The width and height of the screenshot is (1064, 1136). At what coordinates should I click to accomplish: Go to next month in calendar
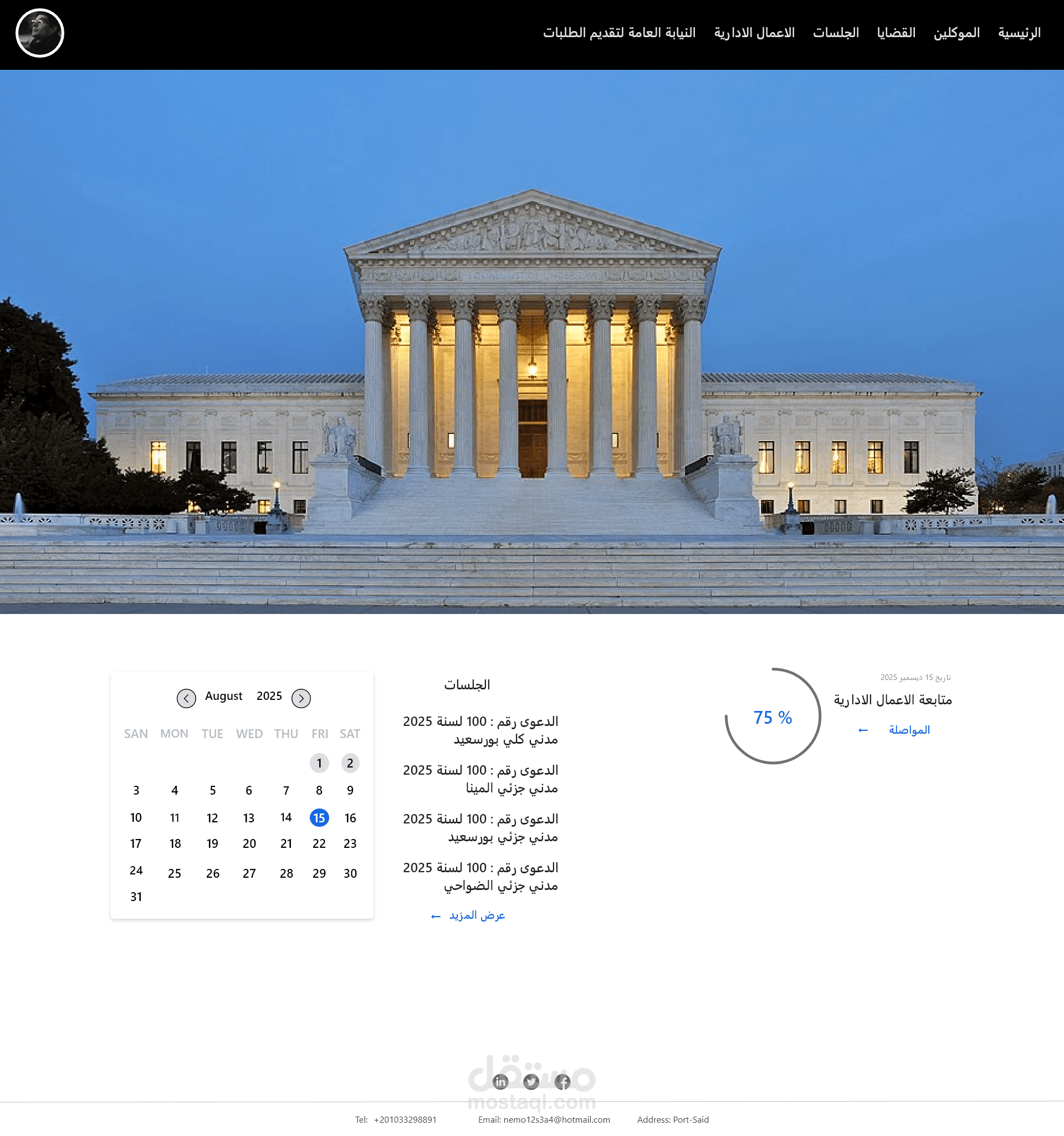point(301,698)
